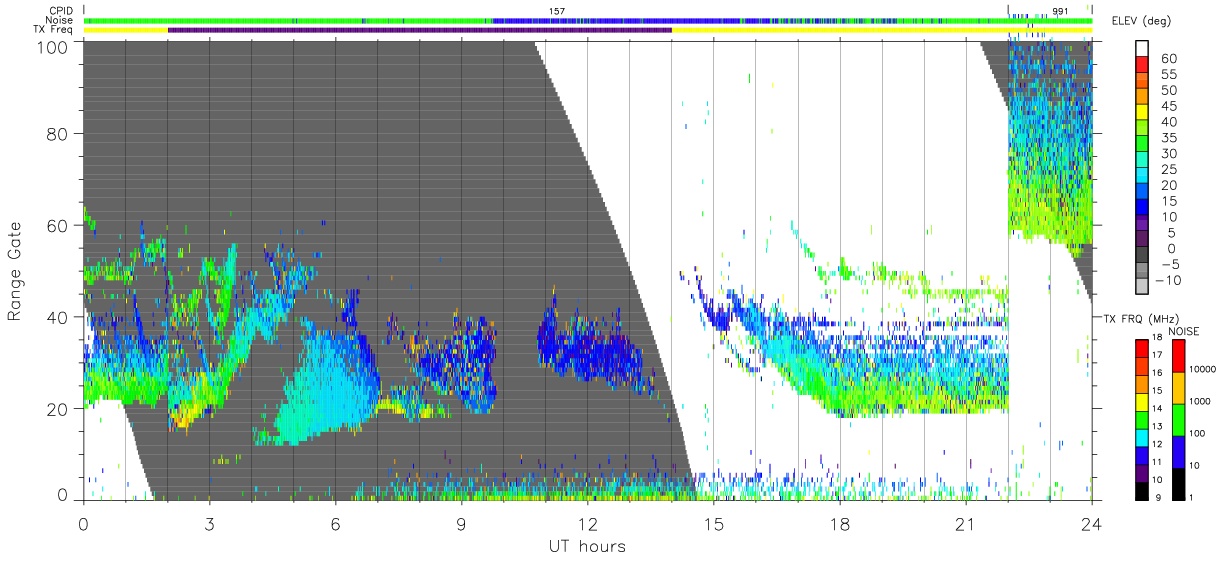Click the 'NOISE' legend title
Viewport: 1228px width, 567px height.
(x=1184, y=331)
